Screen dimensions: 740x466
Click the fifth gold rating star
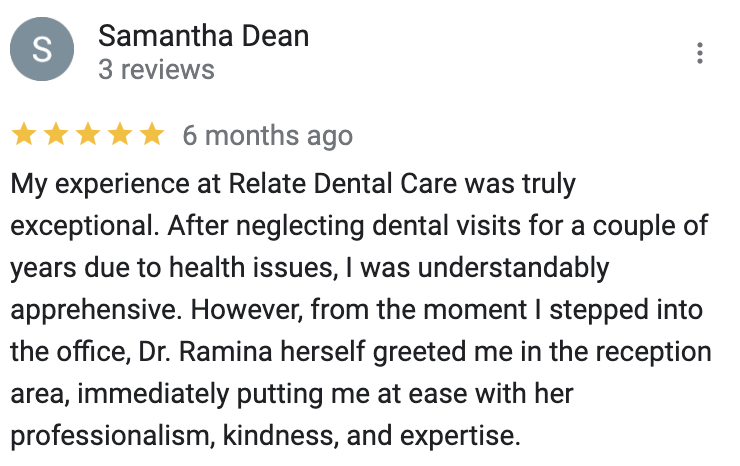click(152, 135)
